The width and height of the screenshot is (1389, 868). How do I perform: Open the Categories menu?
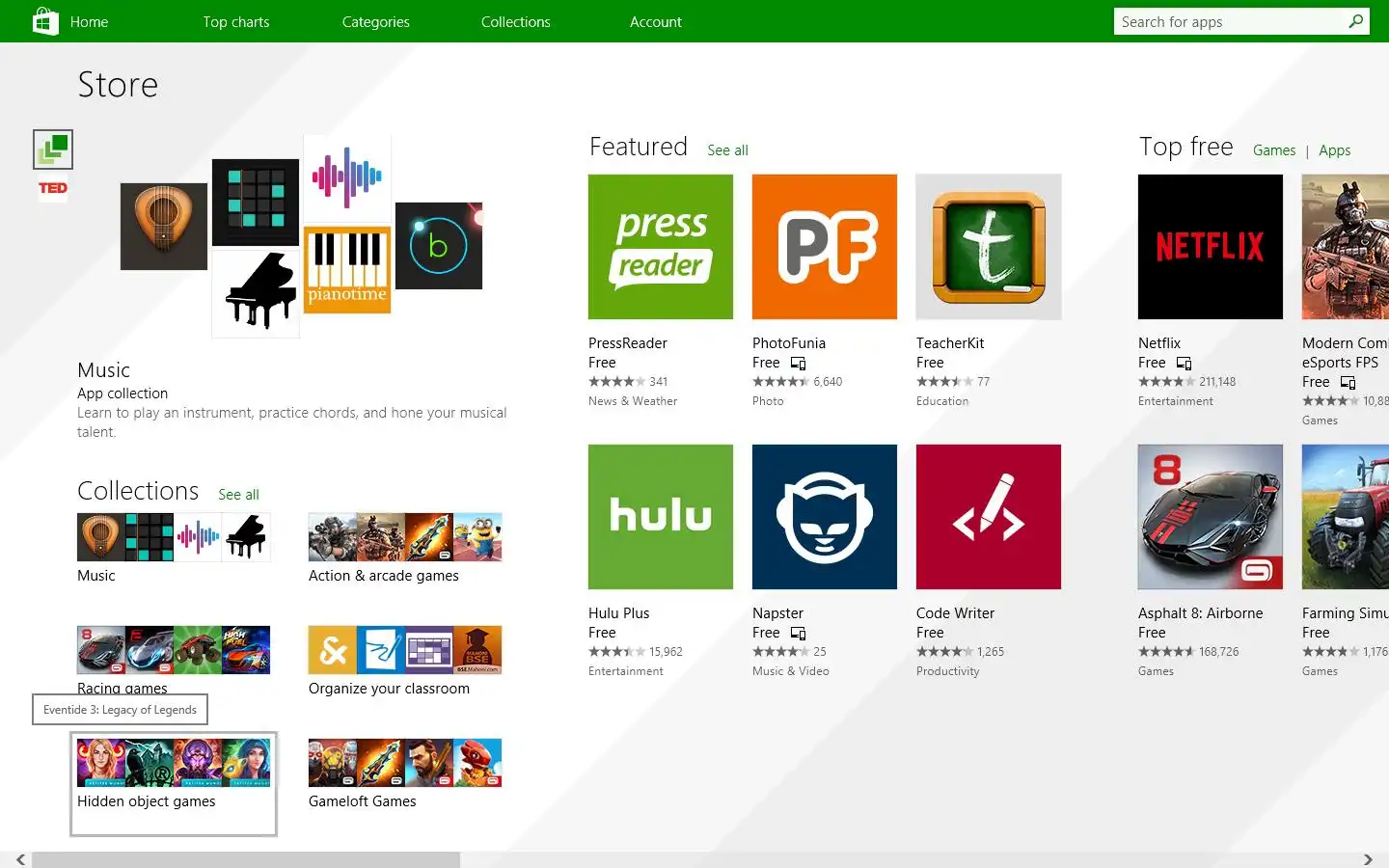376,21
